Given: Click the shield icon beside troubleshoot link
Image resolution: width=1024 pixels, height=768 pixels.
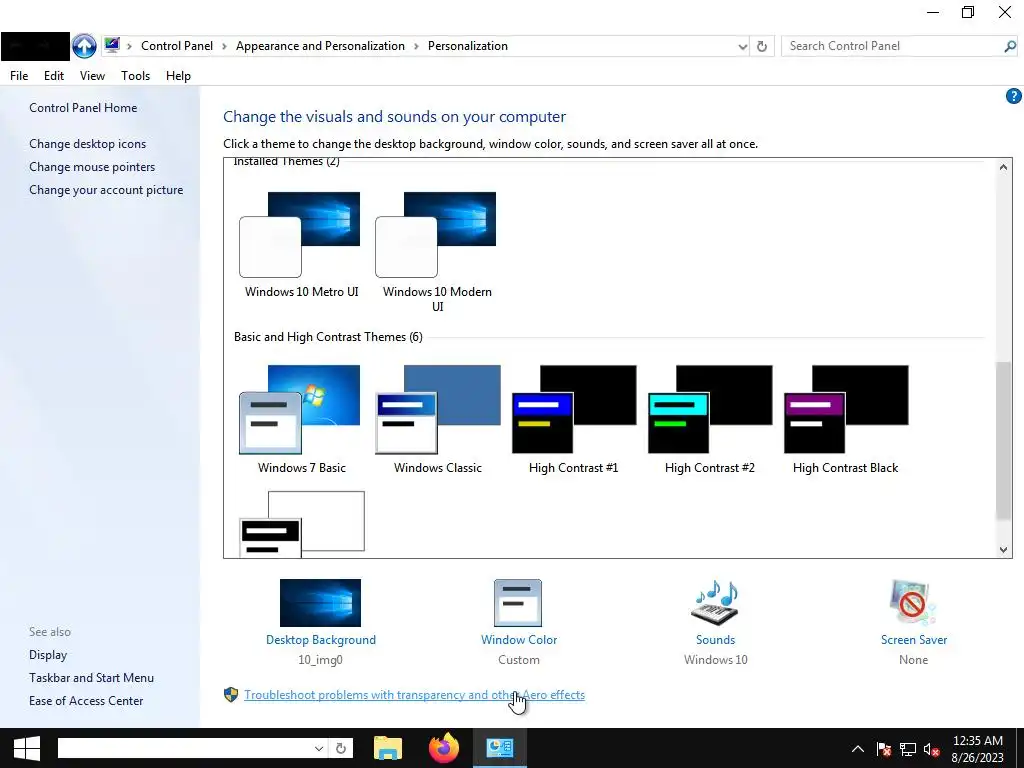Looking at the screenshot, I should (x=231, y=695).
